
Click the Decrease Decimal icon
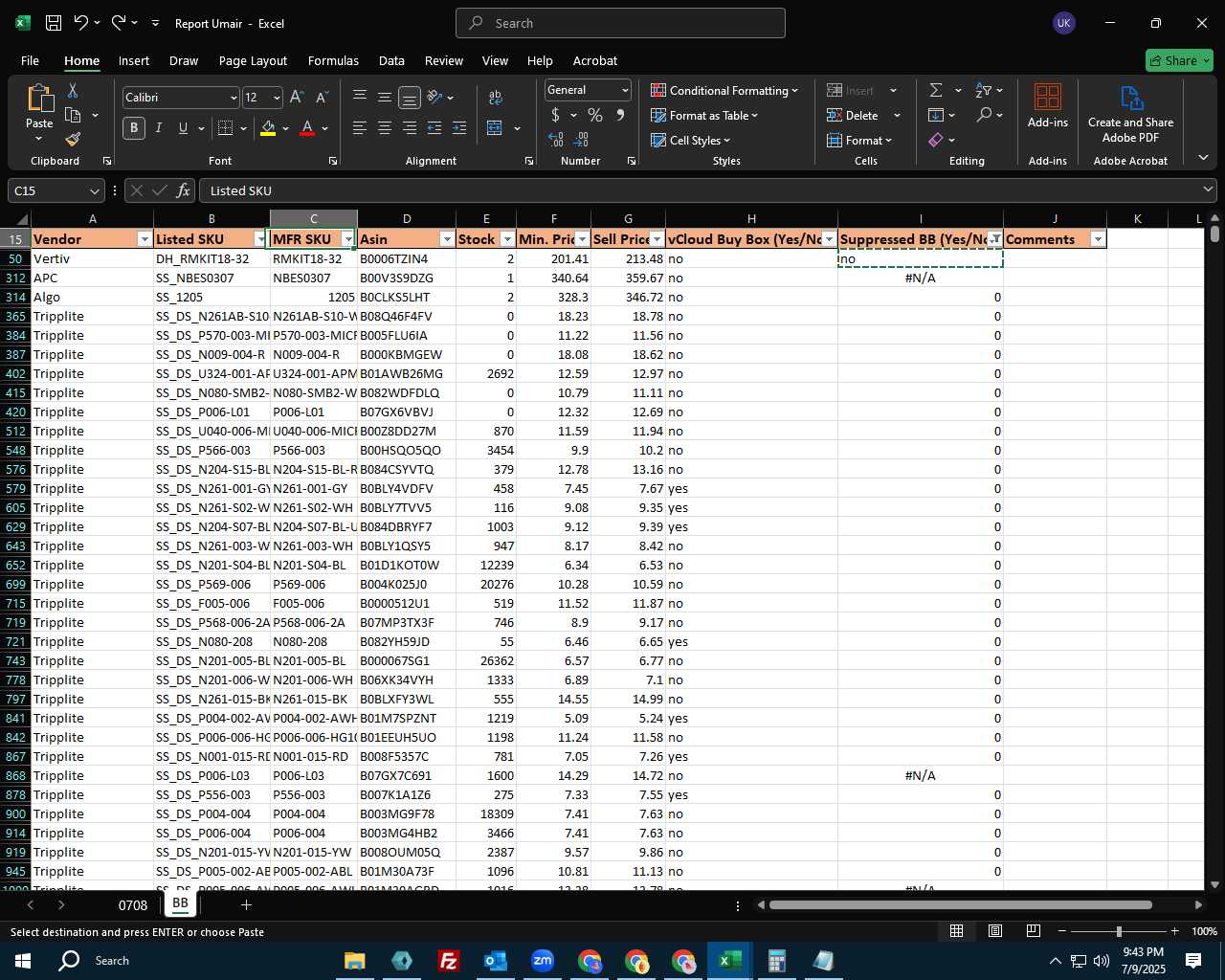(581, 140)
